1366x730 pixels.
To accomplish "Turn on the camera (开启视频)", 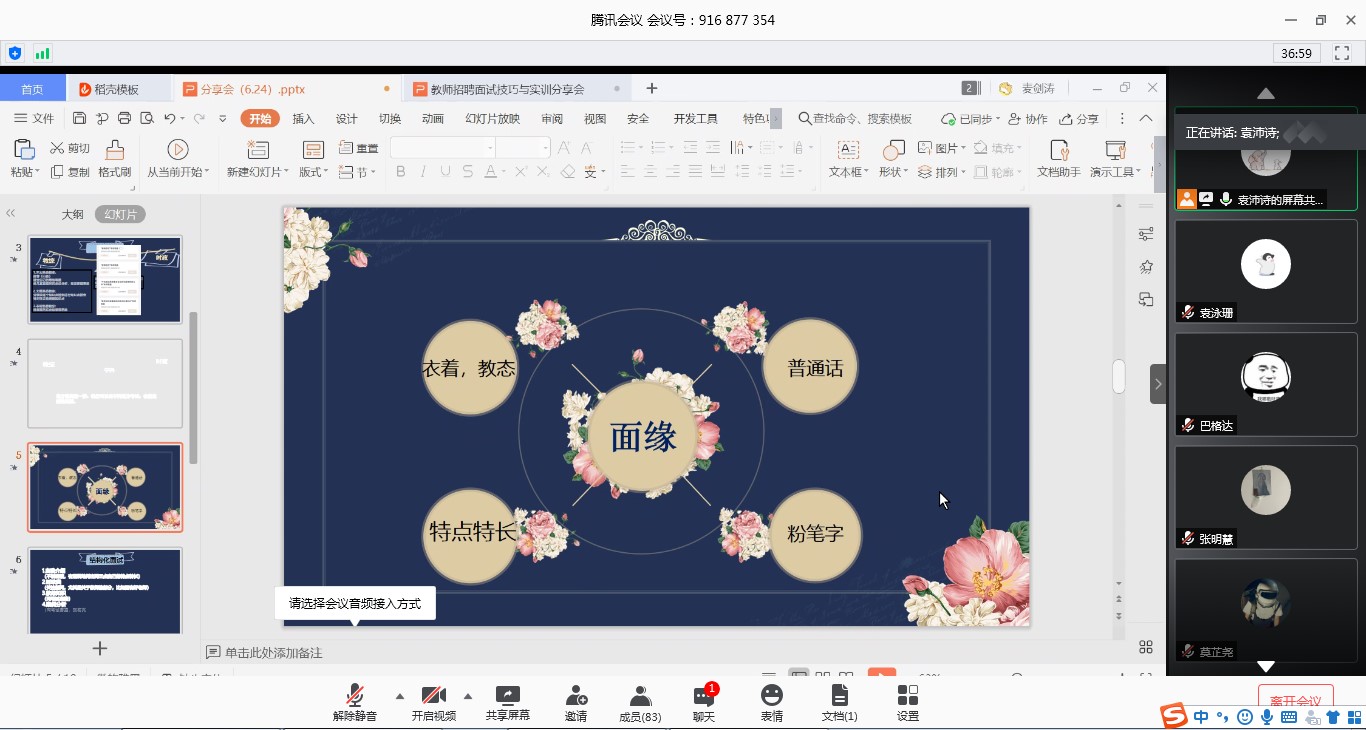I will pos(433,696).
